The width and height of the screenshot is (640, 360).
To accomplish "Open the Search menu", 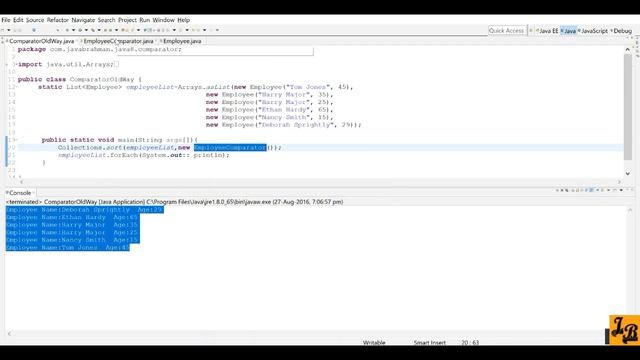I will click(107, 20).
